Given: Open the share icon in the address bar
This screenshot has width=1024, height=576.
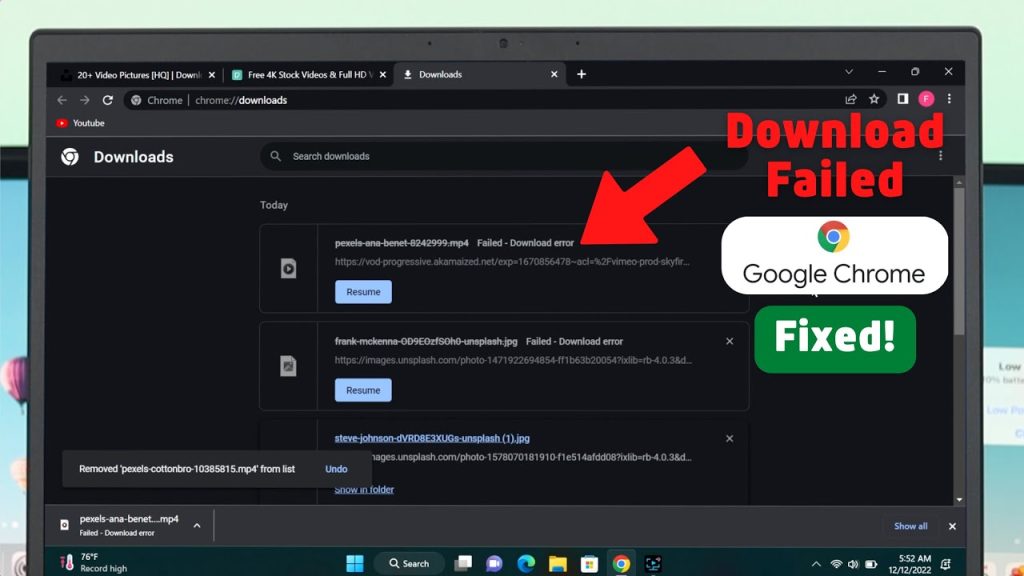Looking at the screenshot, I should [851, 99].
